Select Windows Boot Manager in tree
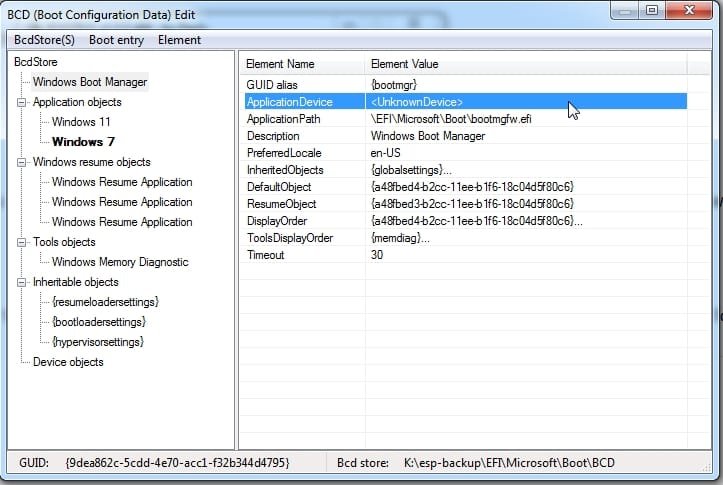723x485 pixels. pos(90,82)
